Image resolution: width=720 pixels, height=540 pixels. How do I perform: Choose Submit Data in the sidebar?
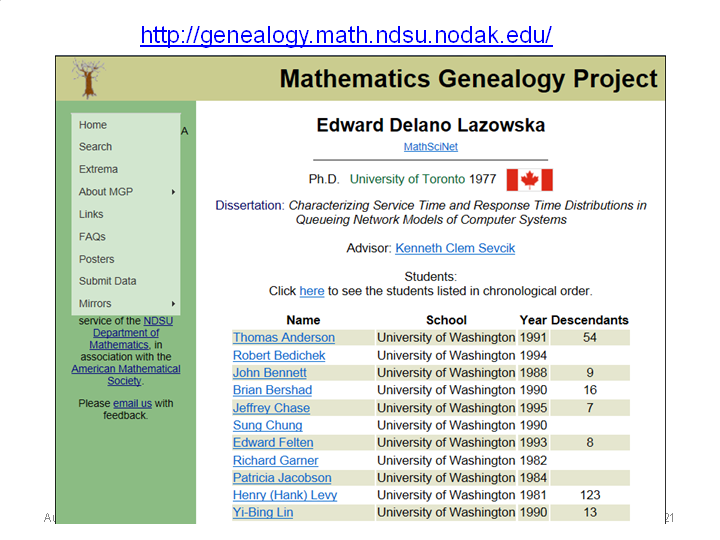coord(107,281)
